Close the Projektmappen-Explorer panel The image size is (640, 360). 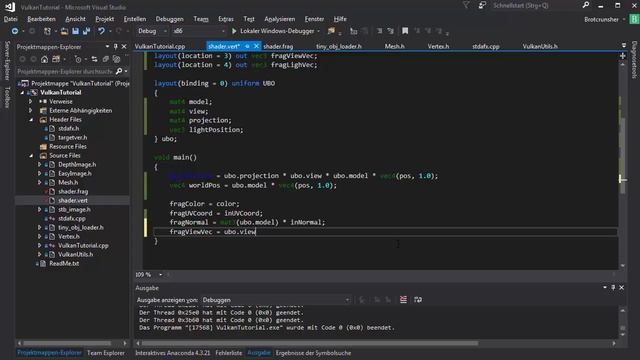pyautogui.click(x=124, y=47)
